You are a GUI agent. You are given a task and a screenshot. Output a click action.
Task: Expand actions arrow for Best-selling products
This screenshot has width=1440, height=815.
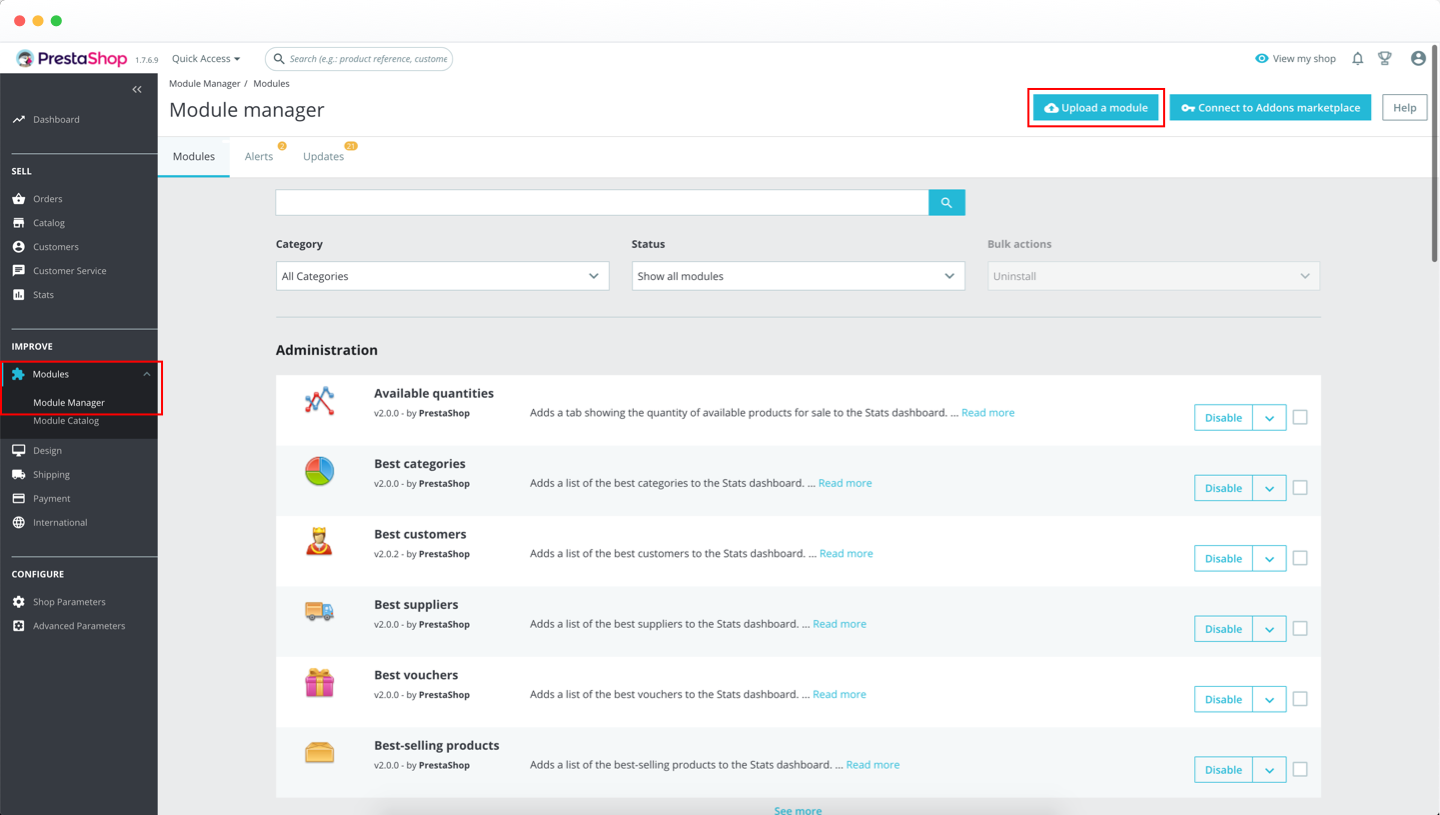pyautogui.click(x=1269, y=770)
